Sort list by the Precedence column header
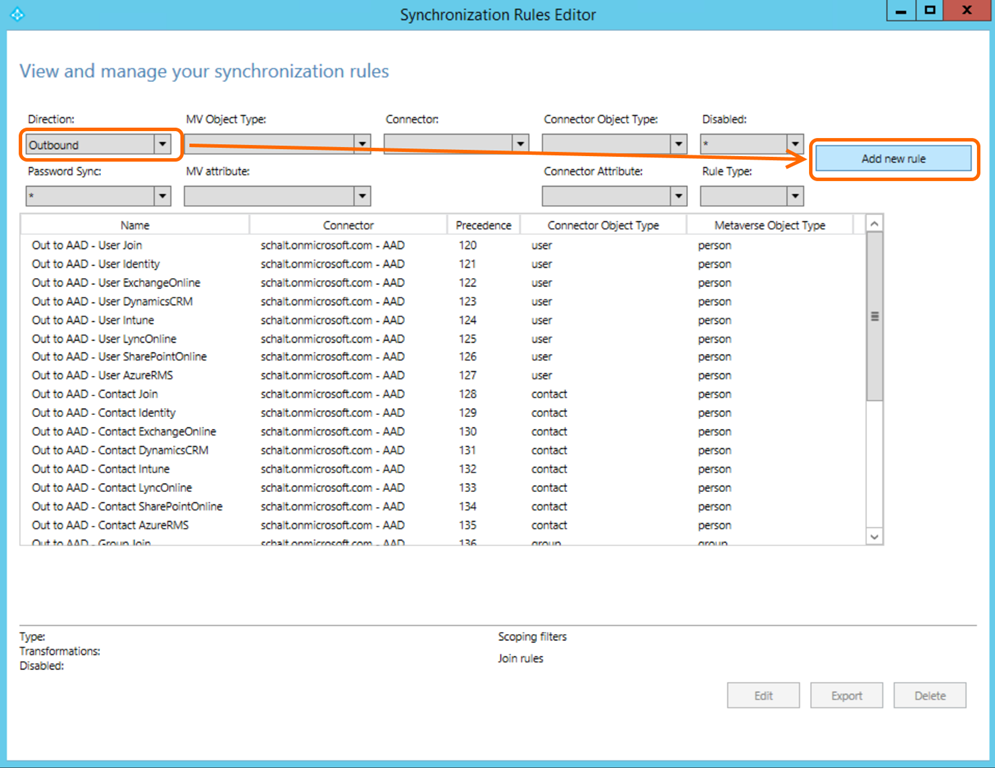995x768 pixels. [x=483, y=225]
